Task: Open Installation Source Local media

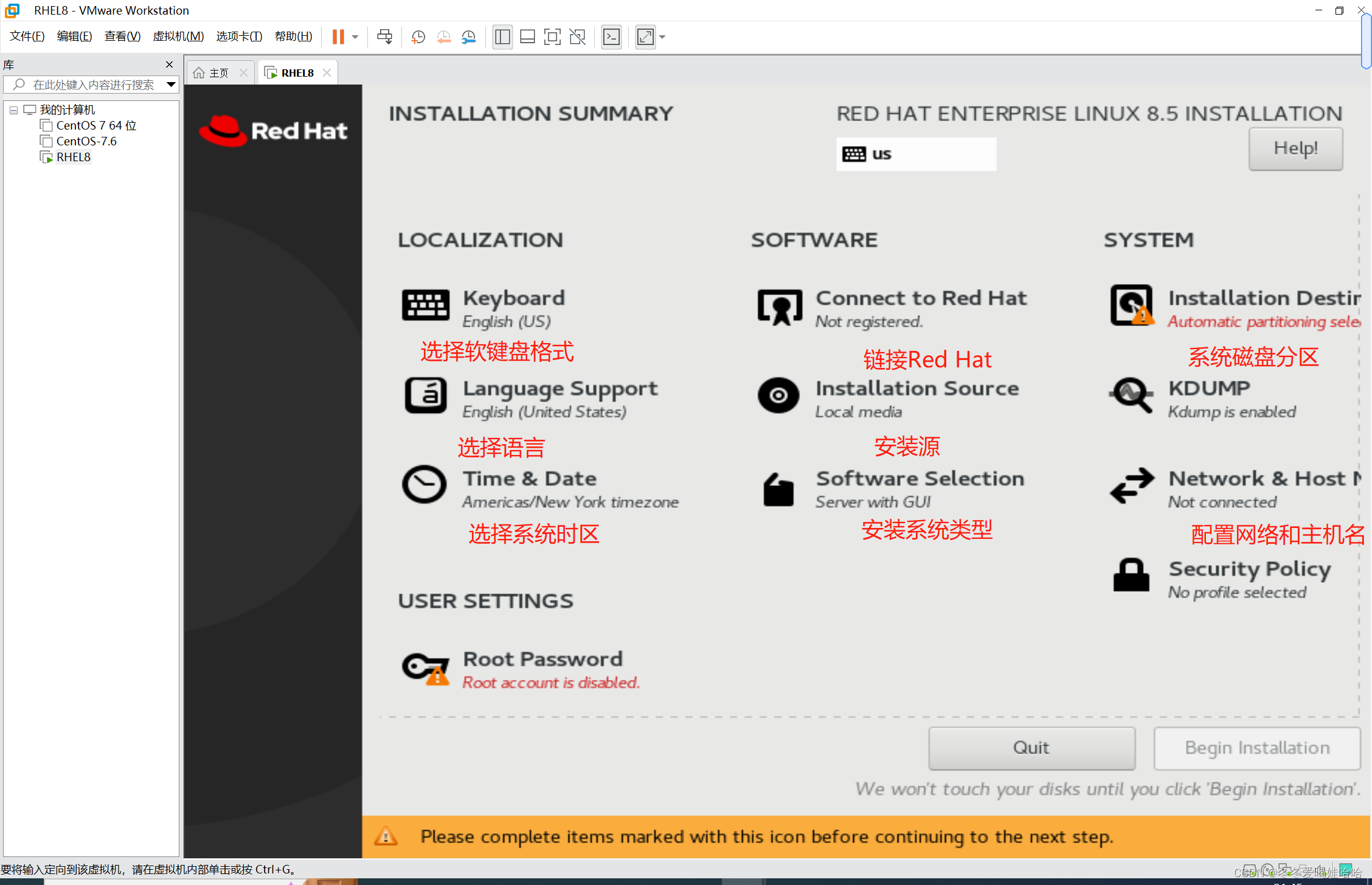Action: point(889,398)
